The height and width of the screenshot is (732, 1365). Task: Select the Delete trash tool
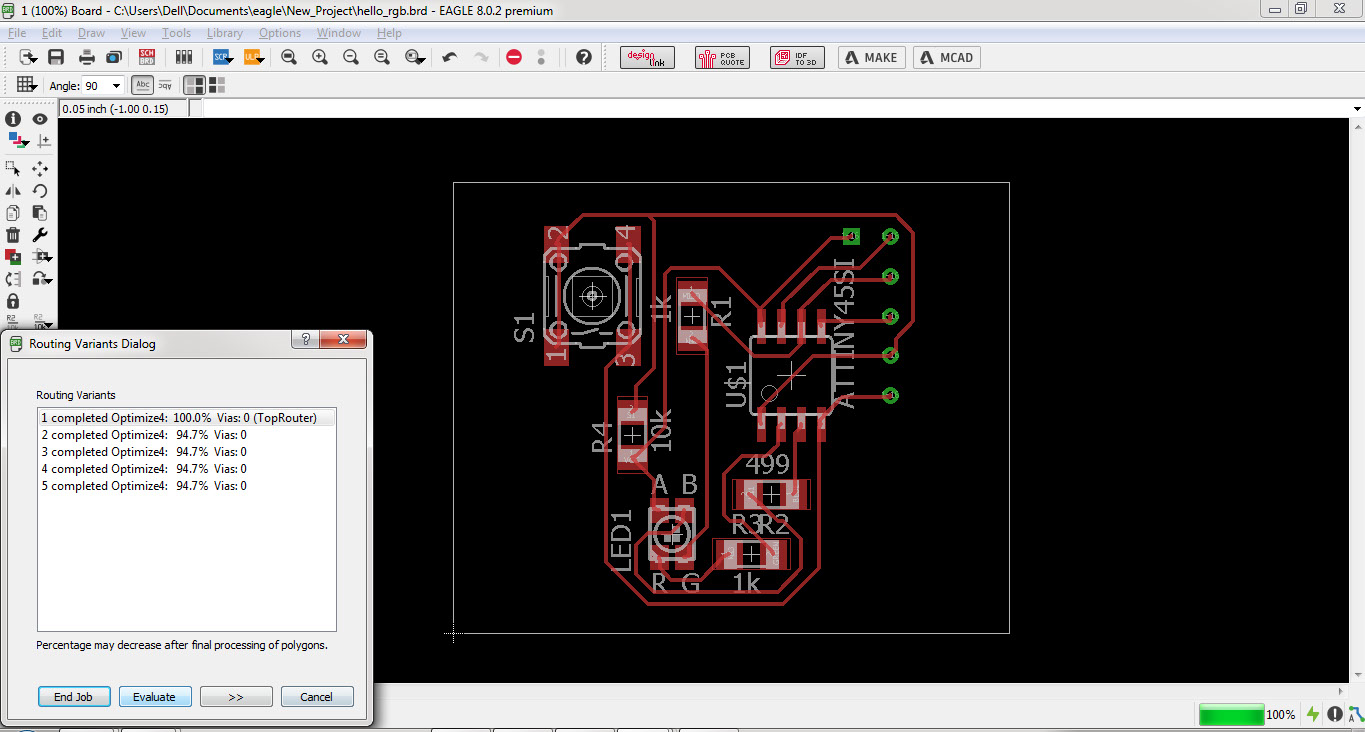(x=13, y=234)
